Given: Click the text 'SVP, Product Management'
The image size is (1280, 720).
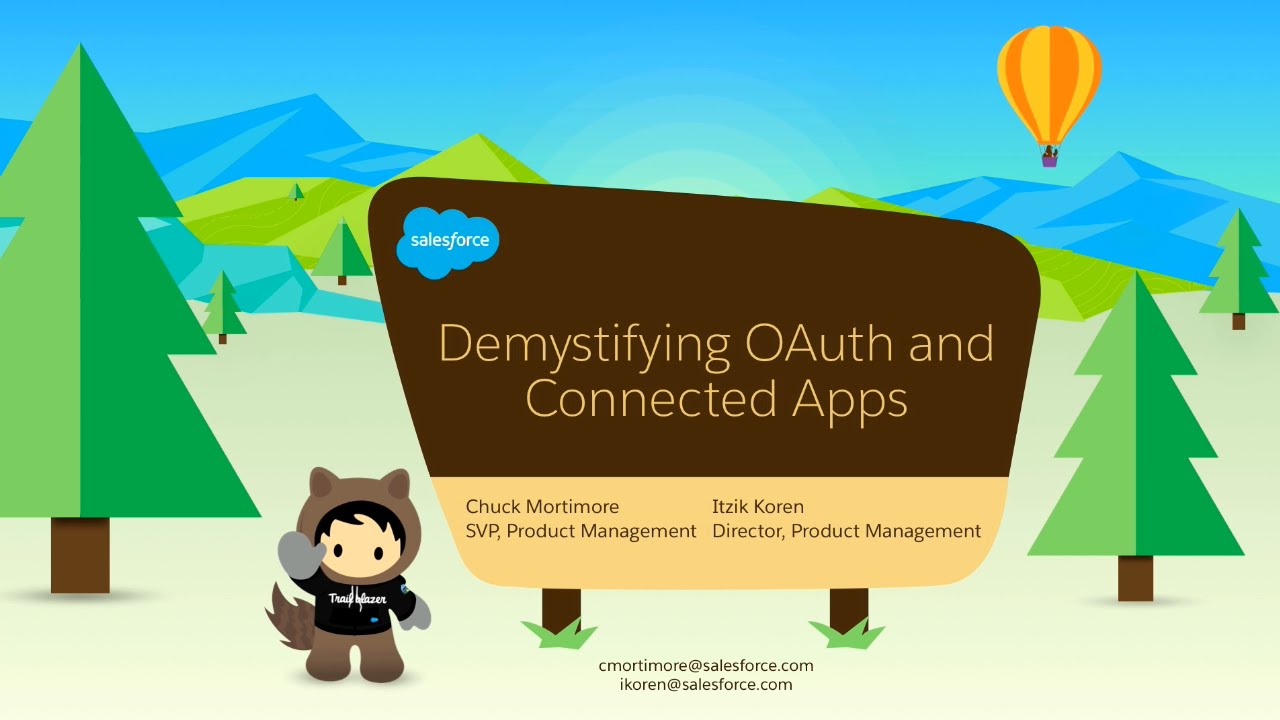Looking at the screenshot, I should 581,531.
